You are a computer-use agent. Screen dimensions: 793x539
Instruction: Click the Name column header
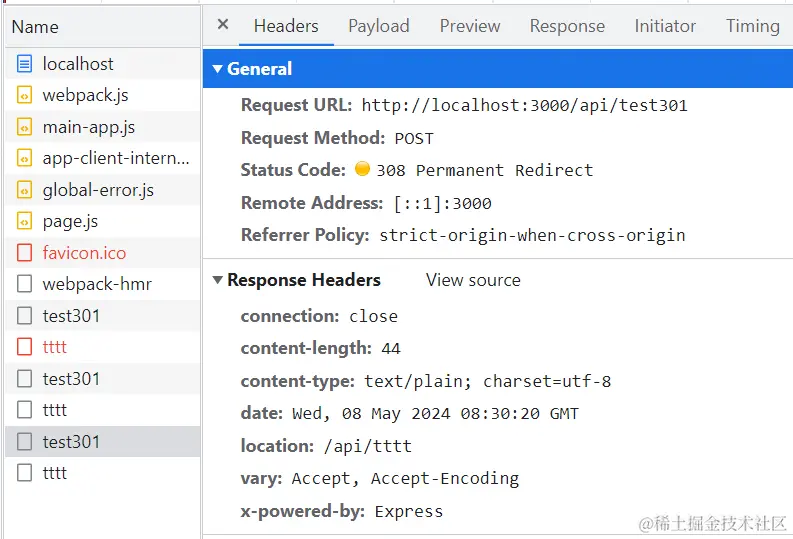pos(35,27)
